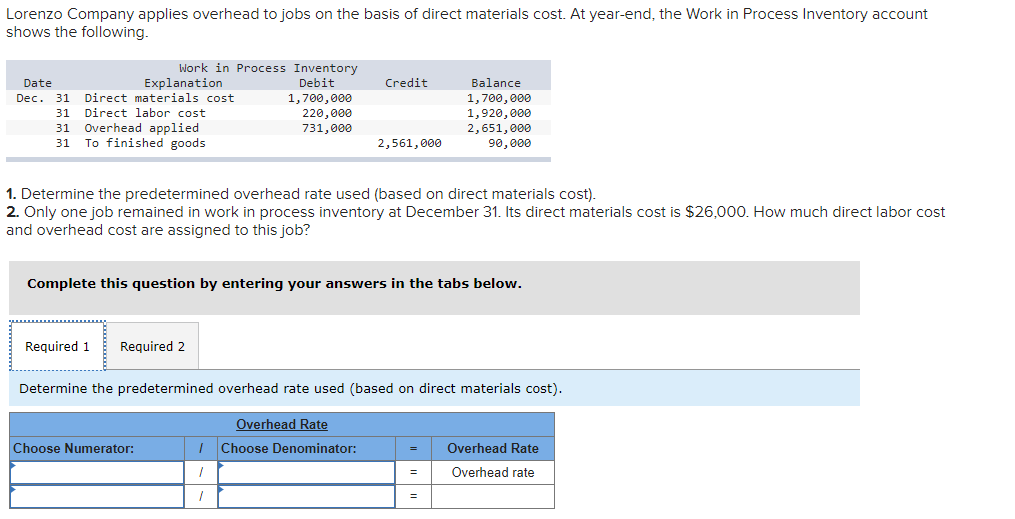Screen dimensions: 1015x519
Task: Click the 'Credit' column header
Action: click(x=407, y=83)
